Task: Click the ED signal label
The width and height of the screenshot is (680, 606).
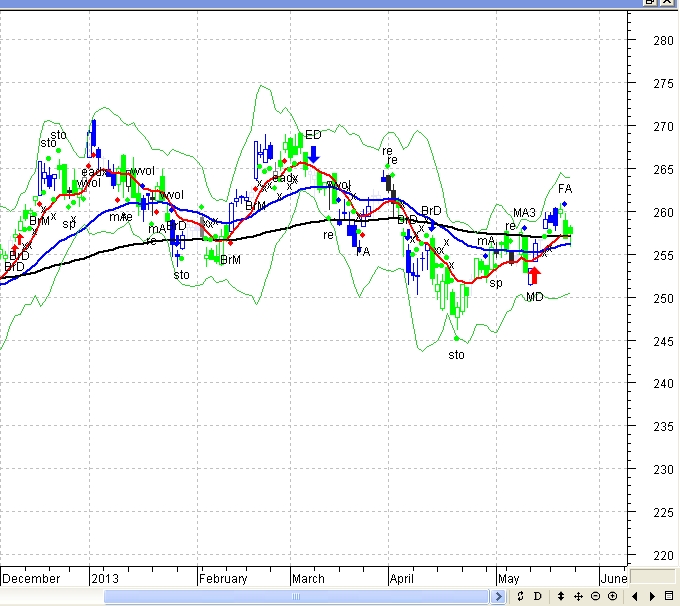Action: pos(313,135)
